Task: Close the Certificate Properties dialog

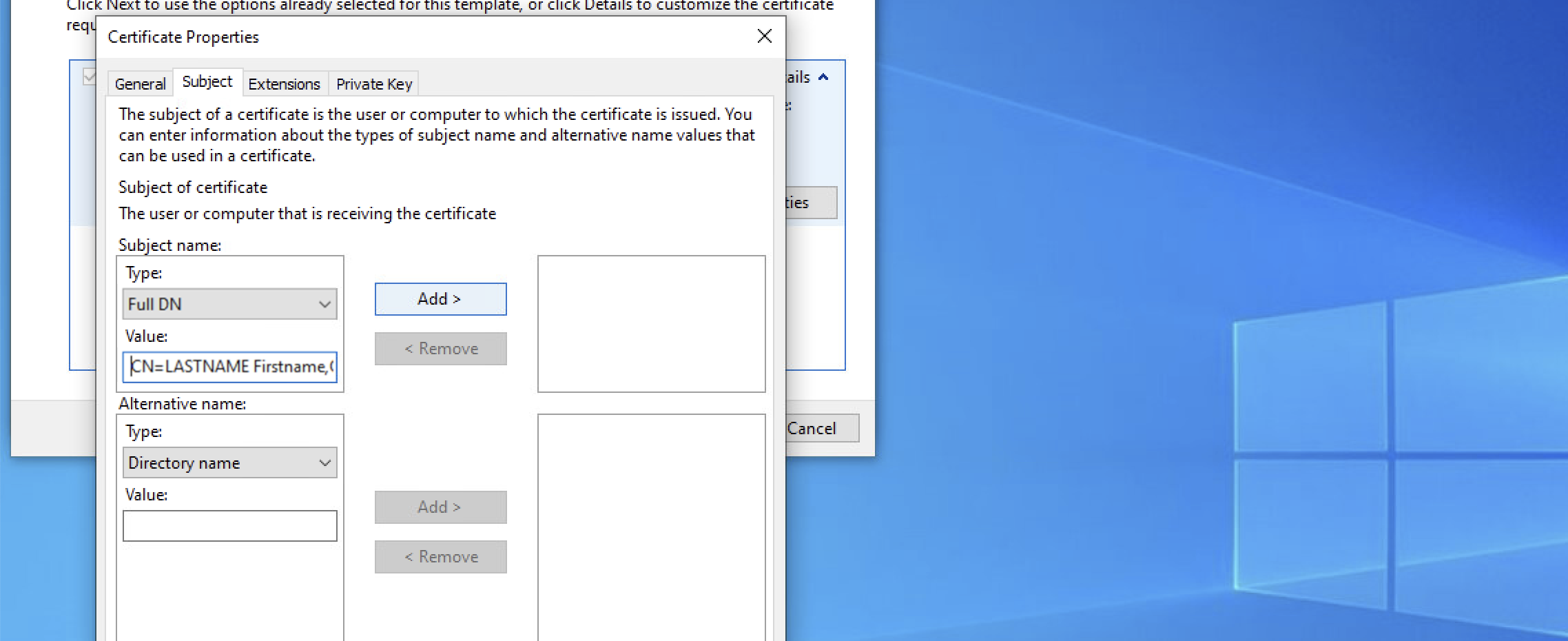Action: pyautogui.click(x=763, y=37)
